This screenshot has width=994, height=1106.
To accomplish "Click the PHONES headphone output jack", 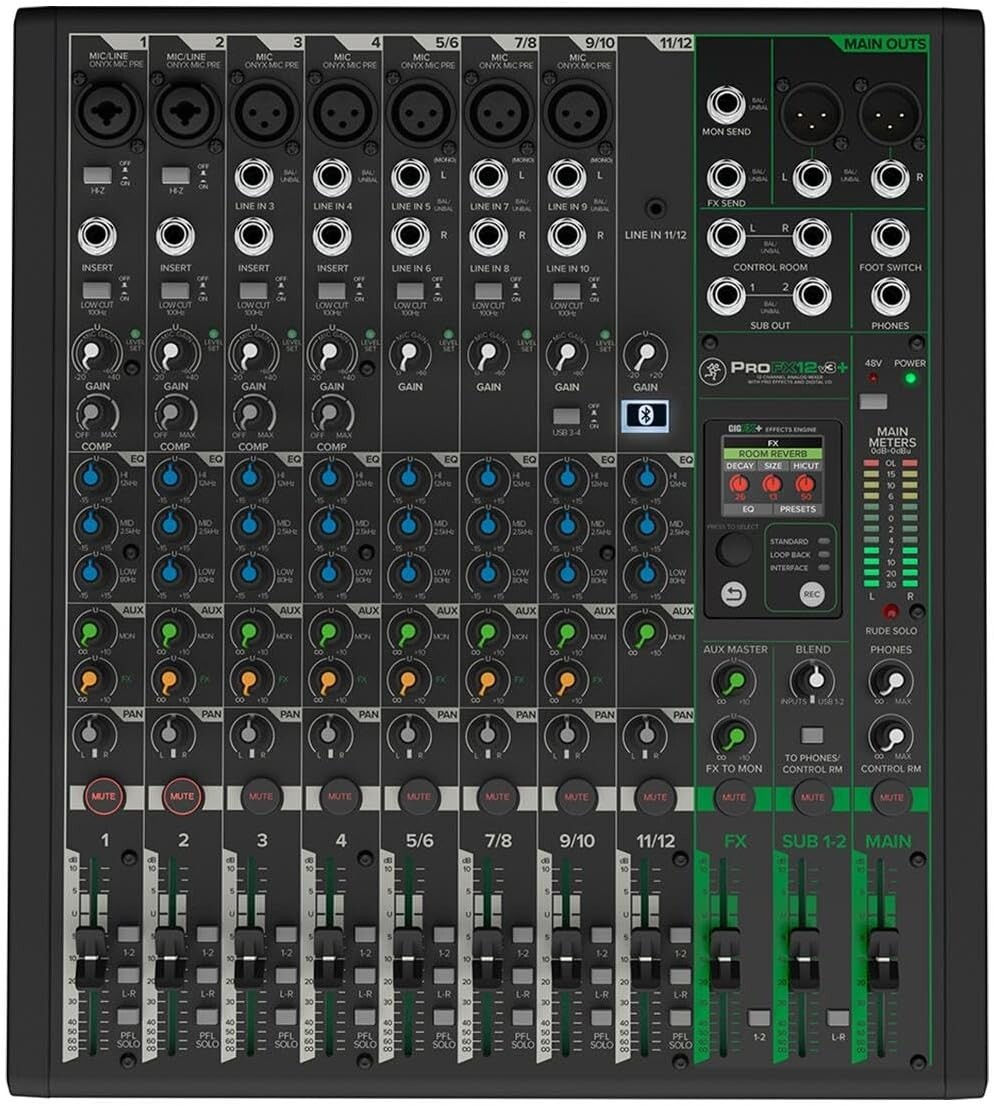I will [889, 296].
